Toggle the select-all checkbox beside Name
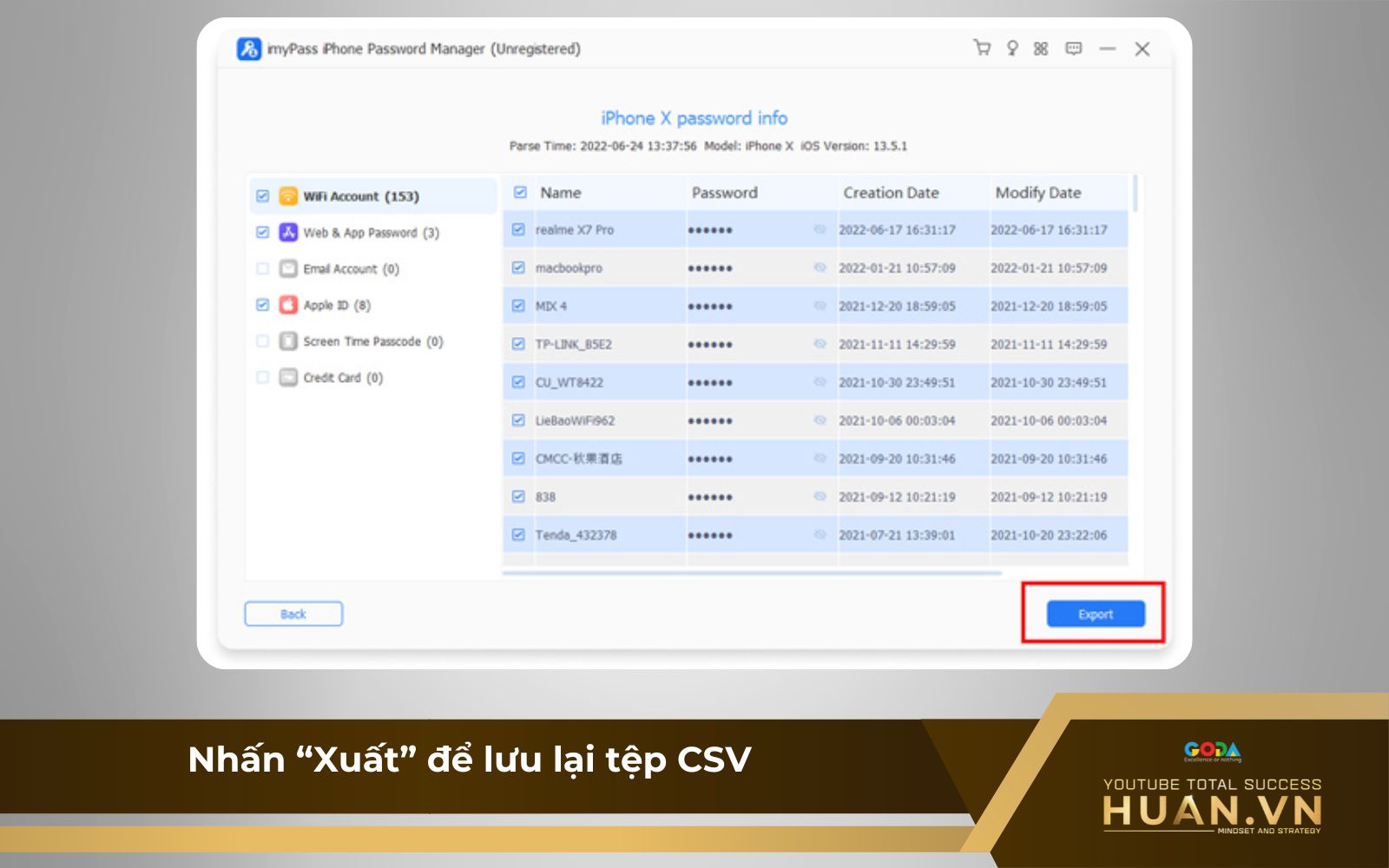This screenshot has width=1389, height=868. click(520, 193)
